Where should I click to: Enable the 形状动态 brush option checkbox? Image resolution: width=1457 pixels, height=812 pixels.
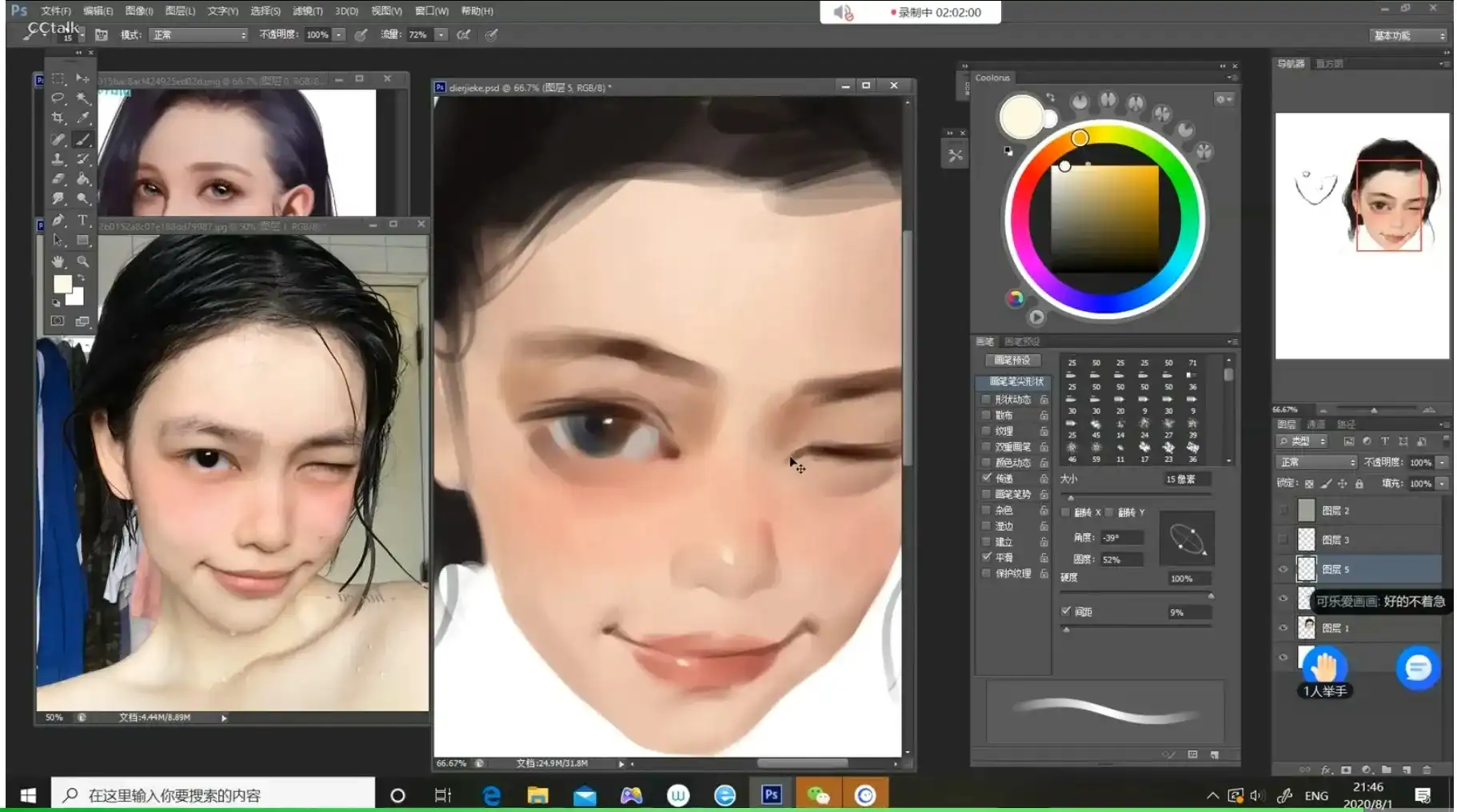[986, 399]
